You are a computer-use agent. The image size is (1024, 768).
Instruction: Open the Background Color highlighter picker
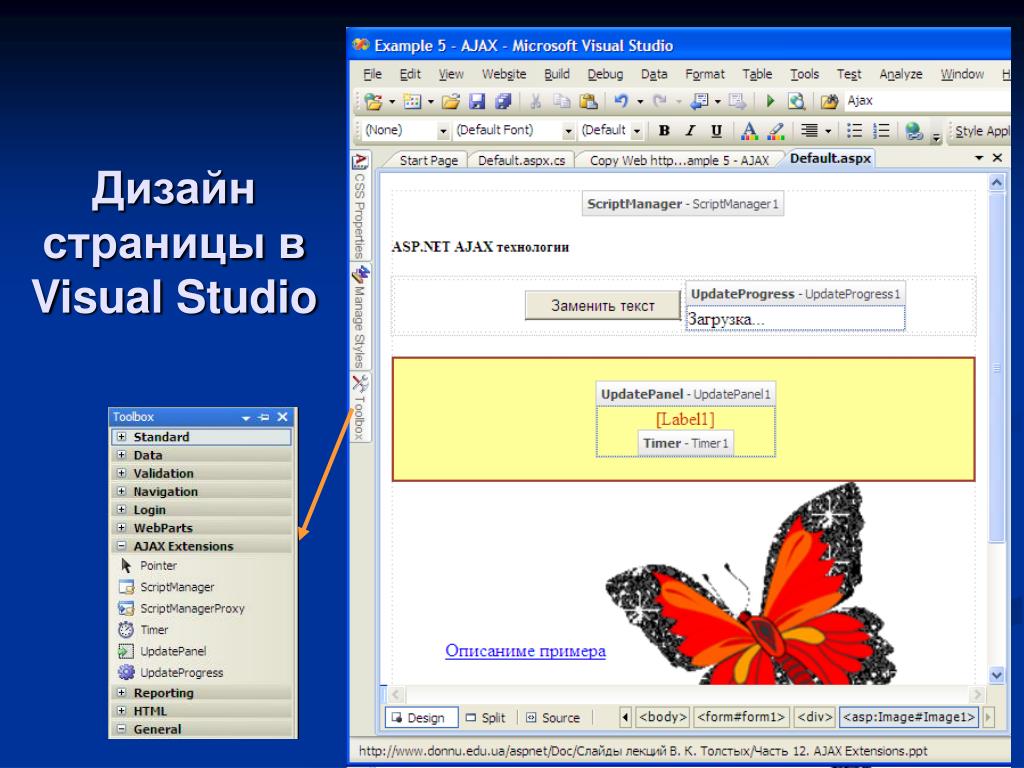(x=775, y=131)
